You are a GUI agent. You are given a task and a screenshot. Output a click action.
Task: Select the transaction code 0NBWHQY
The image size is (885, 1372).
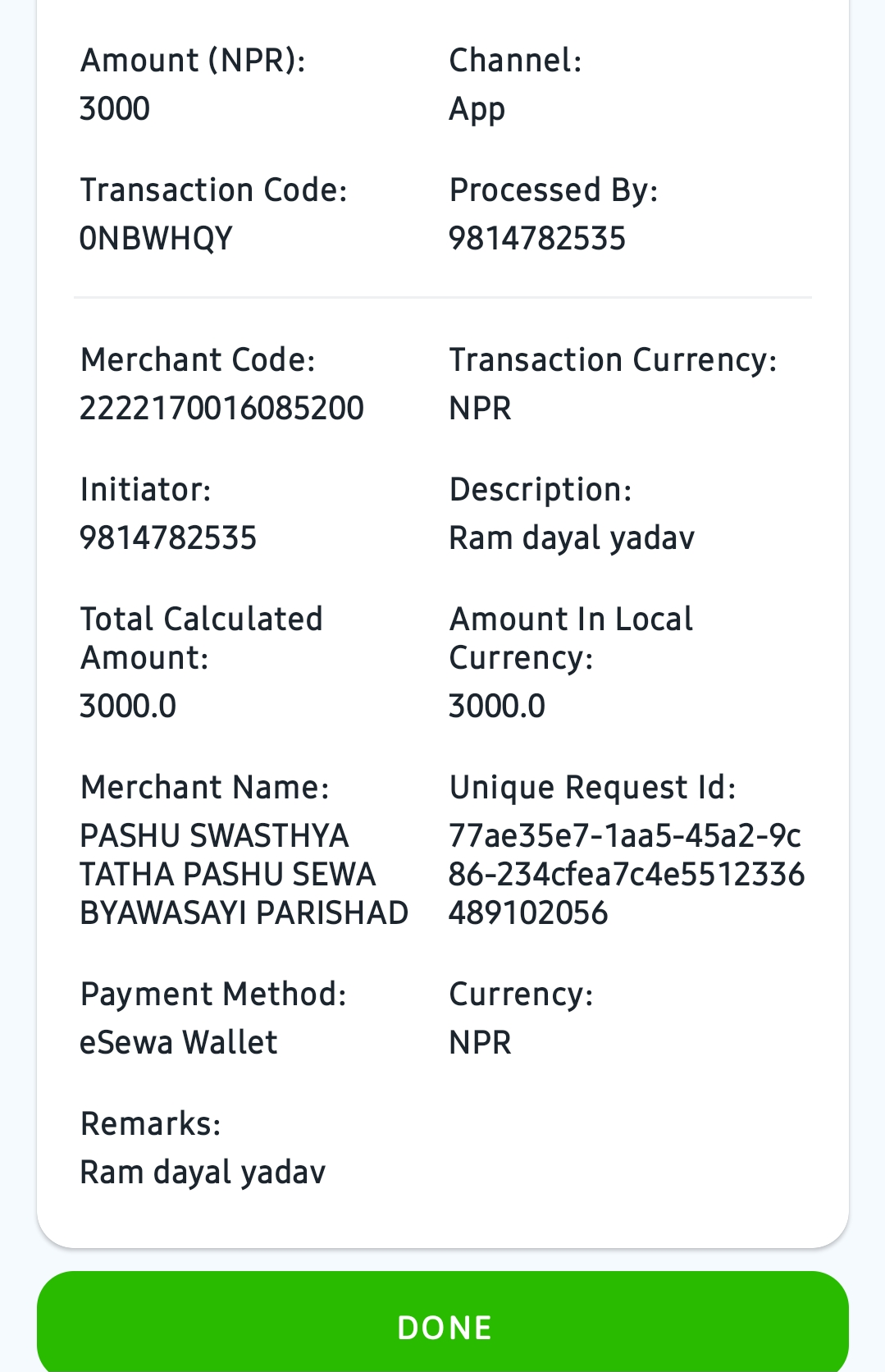[156, 239]
